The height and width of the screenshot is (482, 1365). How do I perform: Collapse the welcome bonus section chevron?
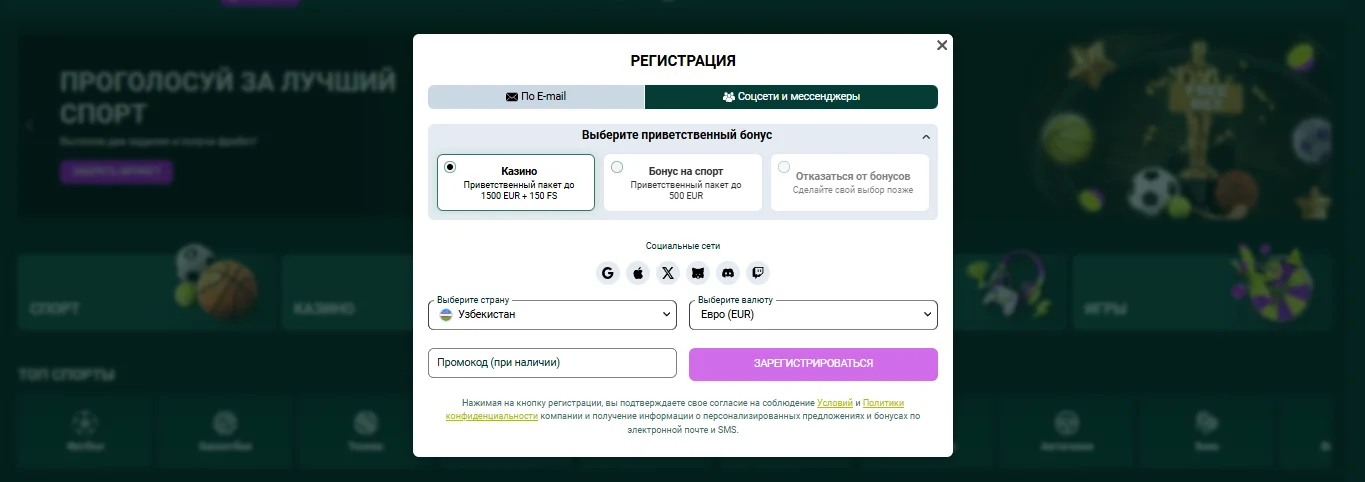[926, 137]
